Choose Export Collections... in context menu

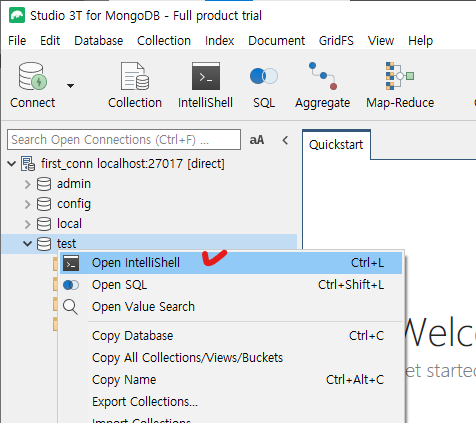231,402
